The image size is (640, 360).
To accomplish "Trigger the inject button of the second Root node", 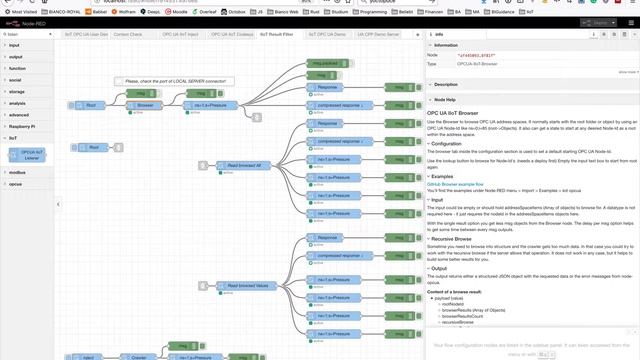I will tap(74, 147).
